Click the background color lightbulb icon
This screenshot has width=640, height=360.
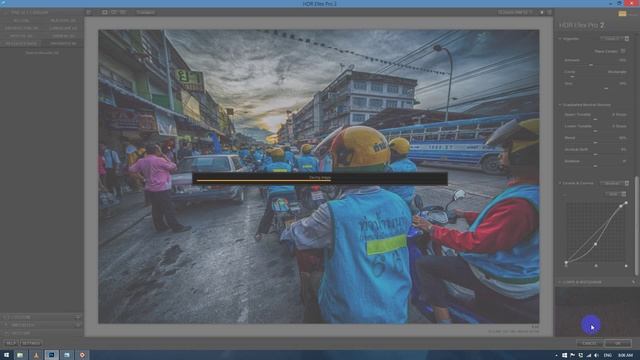(542, 13)
